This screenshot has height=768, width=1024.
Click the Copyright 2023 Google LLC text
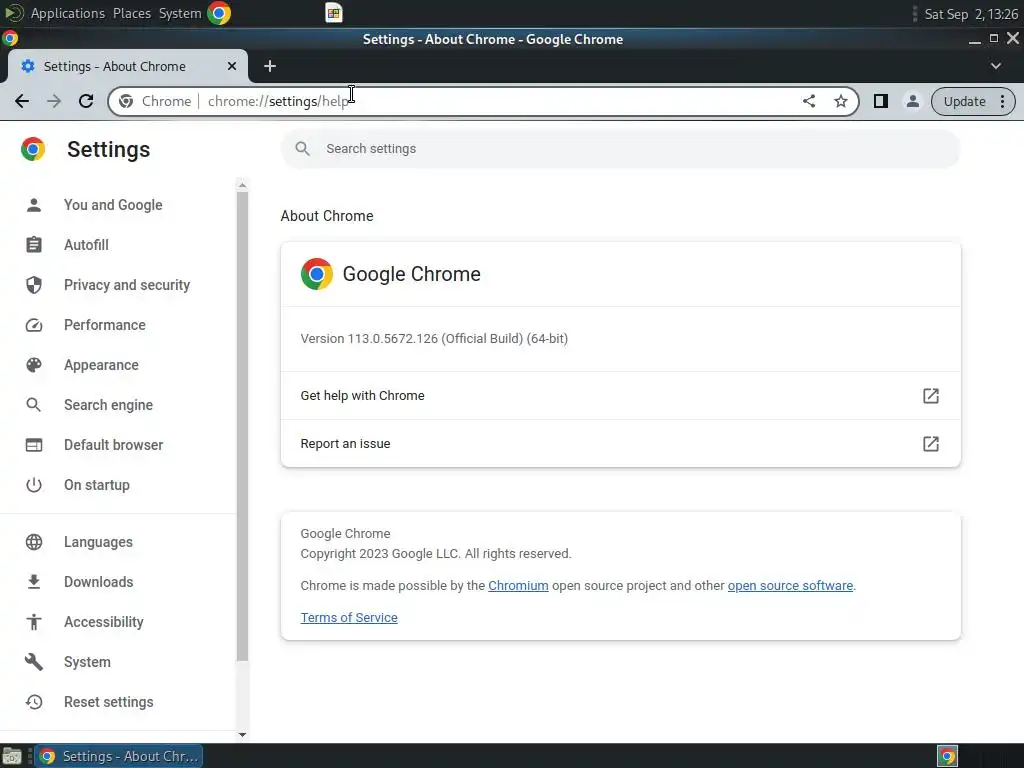436,554
